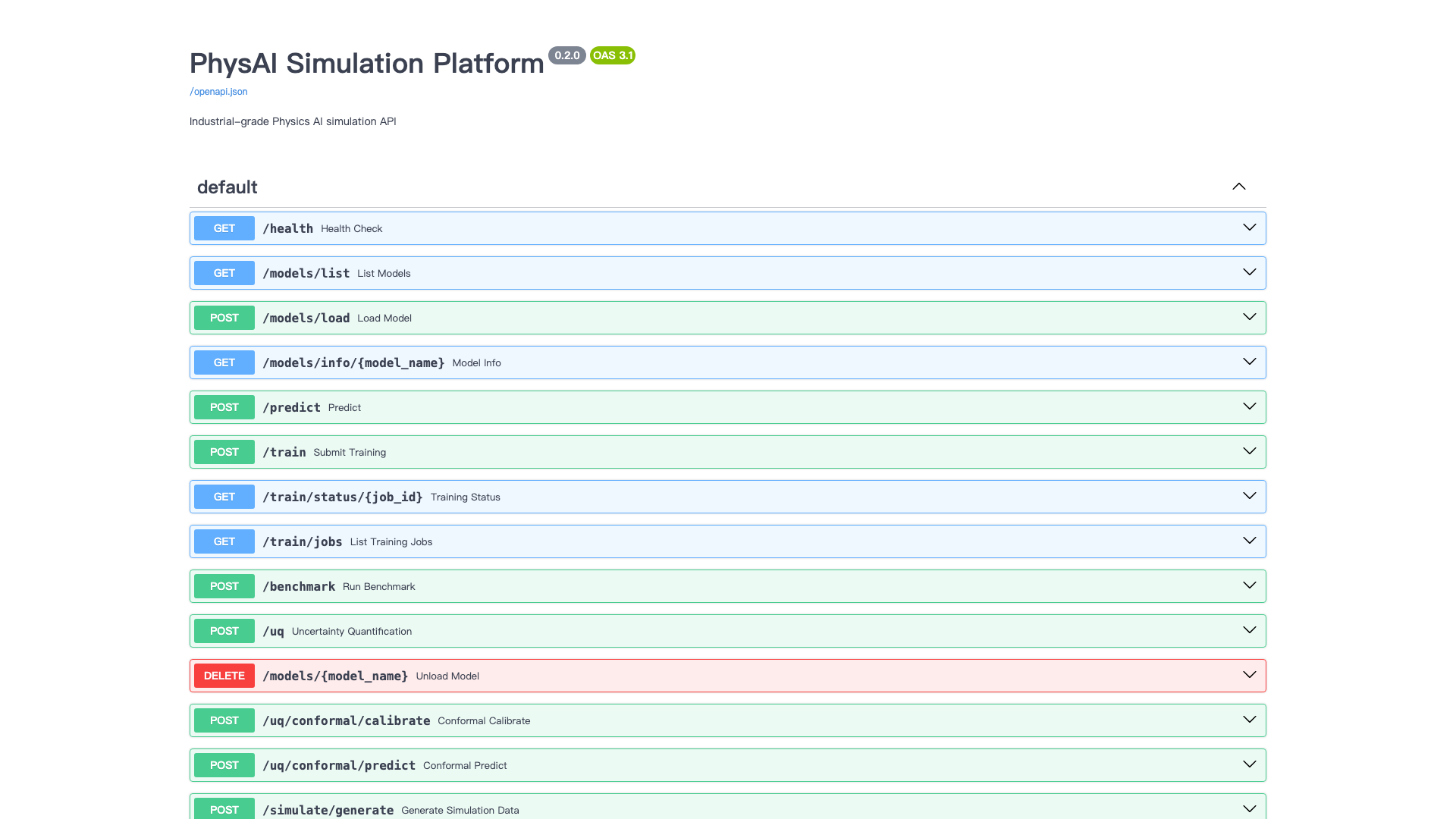Select the /uq/conformal/predict path text
1456x819 pixels.
339,765
